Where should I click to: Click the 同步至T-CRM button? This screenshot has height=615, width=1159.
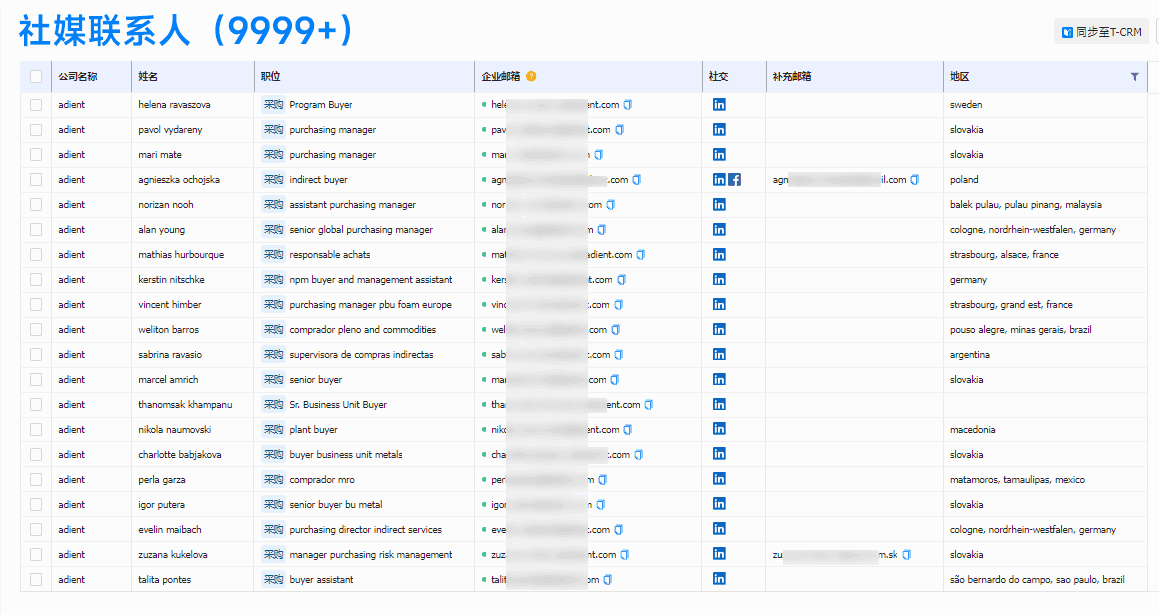[x=1101, y=32]
